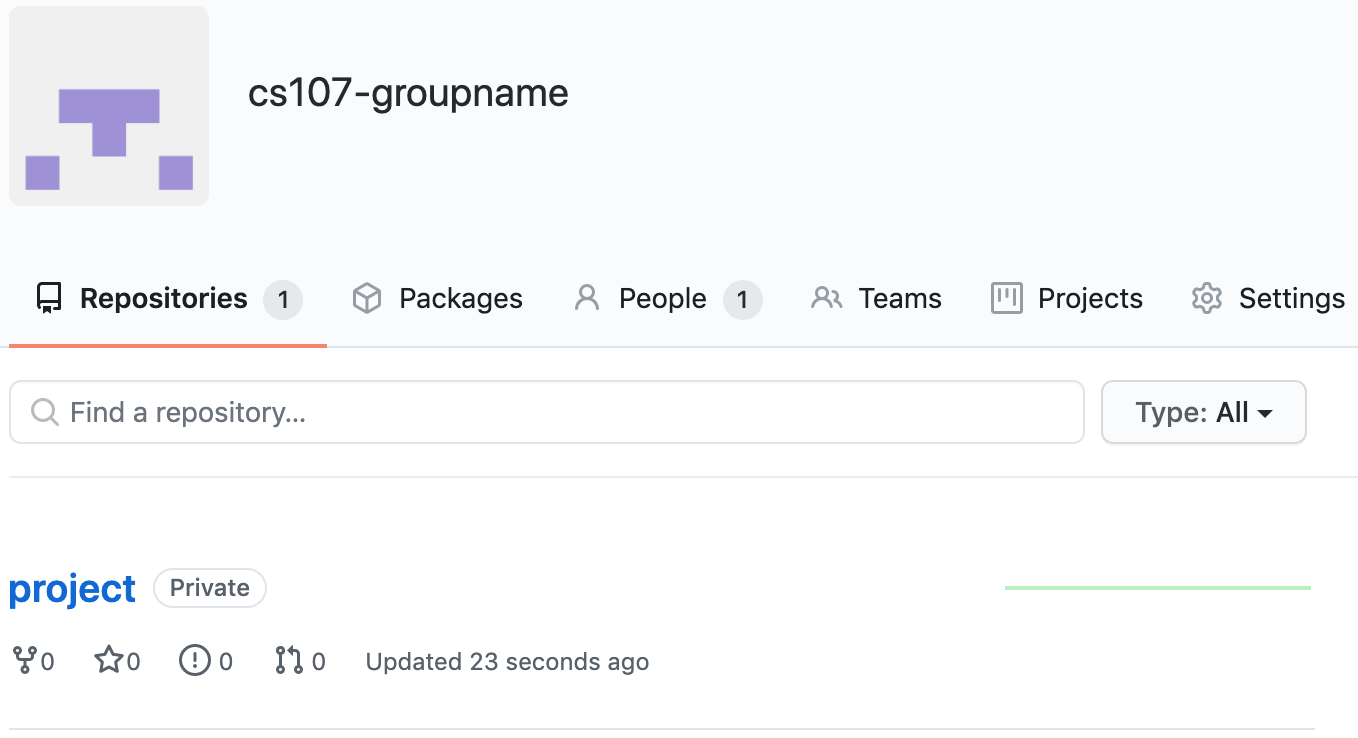Screen dimensions: 1358x738
Task: Focus the Find a repository search field
Action: pyautogui.click(x=547, y=412)
